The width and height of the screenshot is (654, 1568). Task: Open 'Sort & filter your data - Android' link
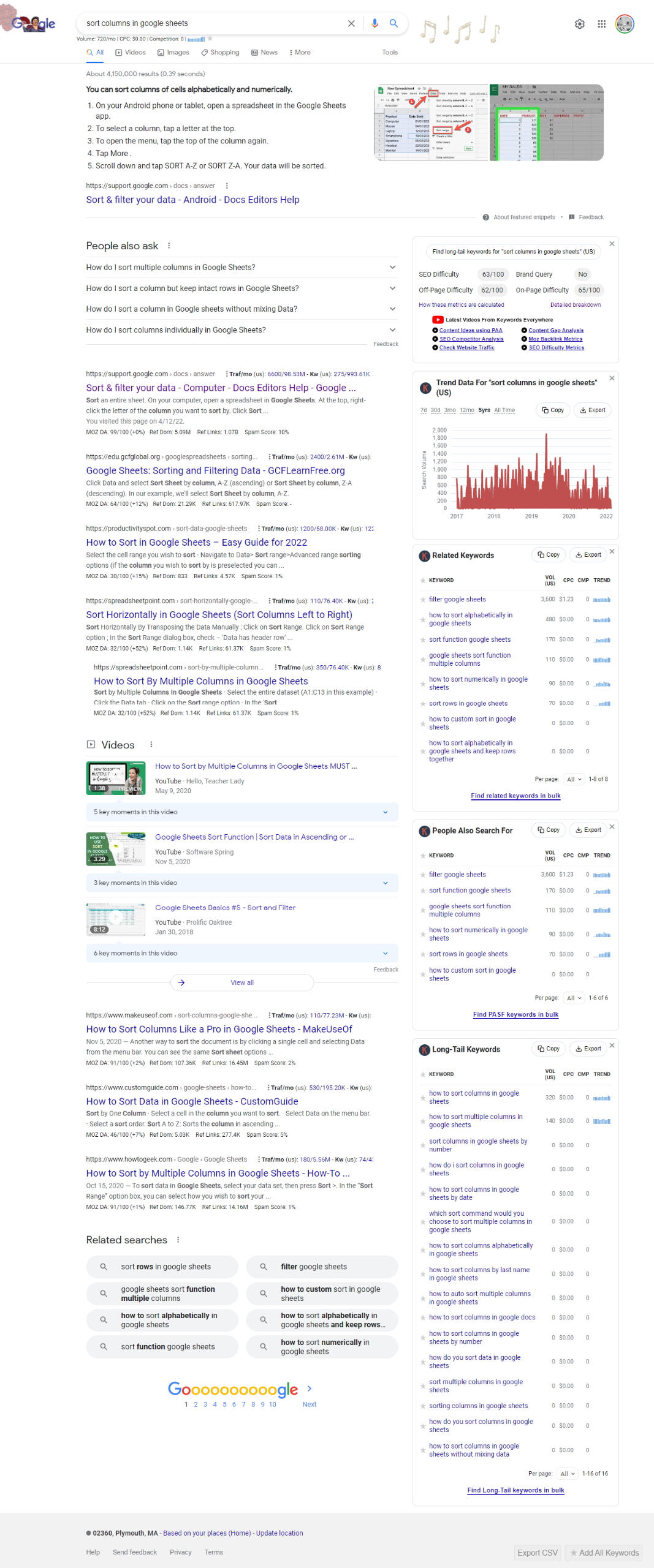193,200
